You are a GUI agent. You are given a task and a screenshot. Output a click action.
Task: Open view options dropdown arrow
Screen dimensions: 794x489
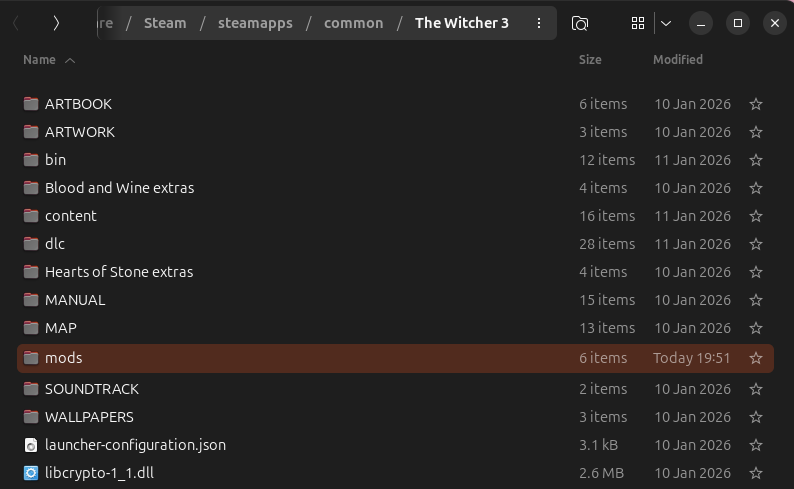pos(666,23)
